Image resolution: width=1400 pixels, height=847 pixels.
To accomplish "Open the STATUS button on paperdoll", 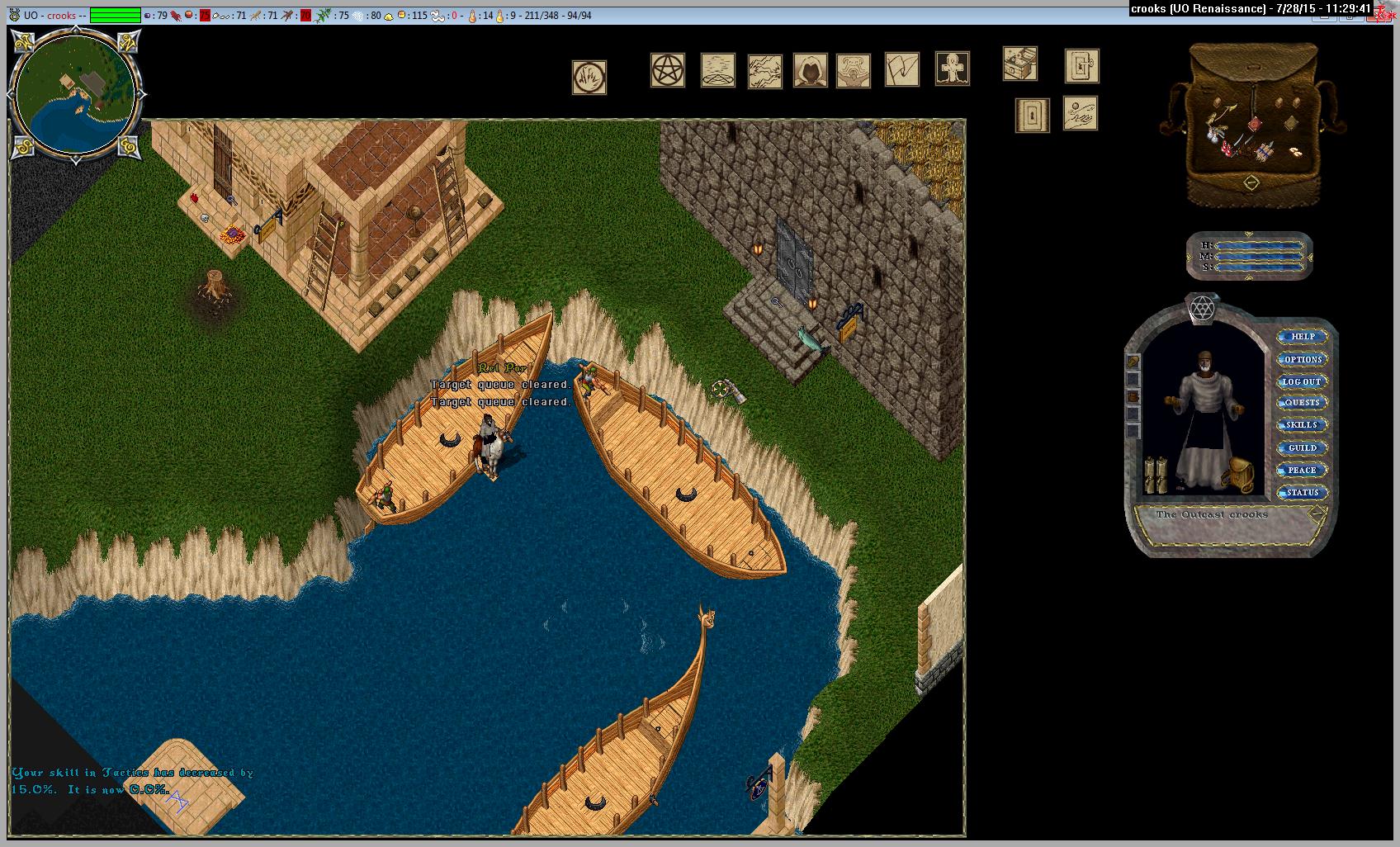I will tap(1303, 492).
